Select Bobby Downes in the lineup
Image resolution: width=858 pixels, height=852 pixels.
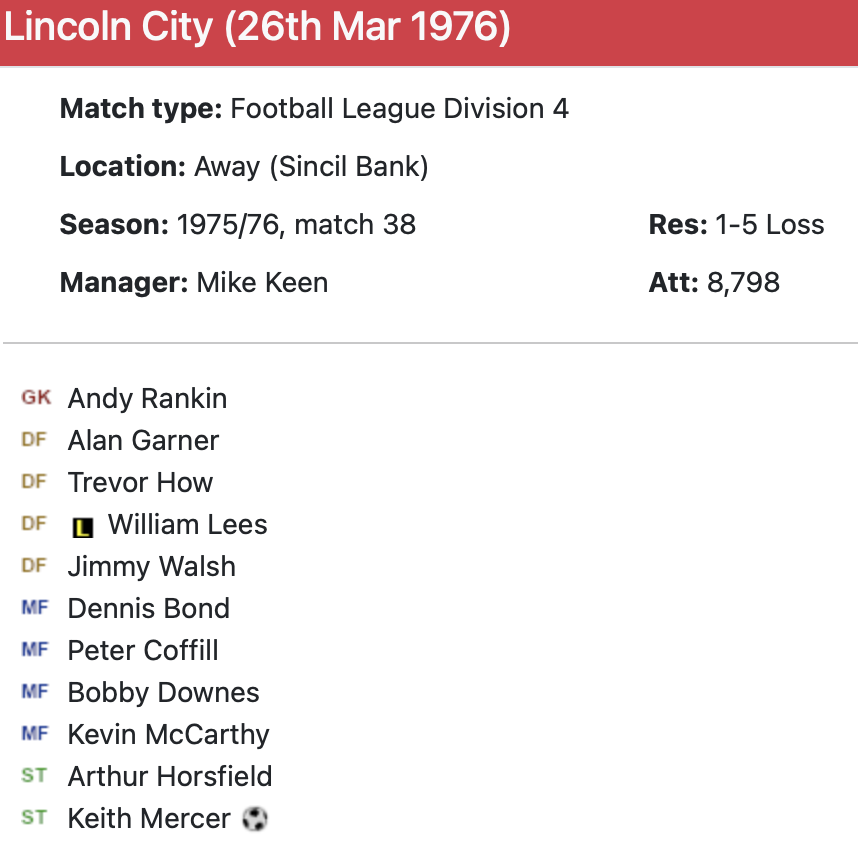tap(163, 692)
